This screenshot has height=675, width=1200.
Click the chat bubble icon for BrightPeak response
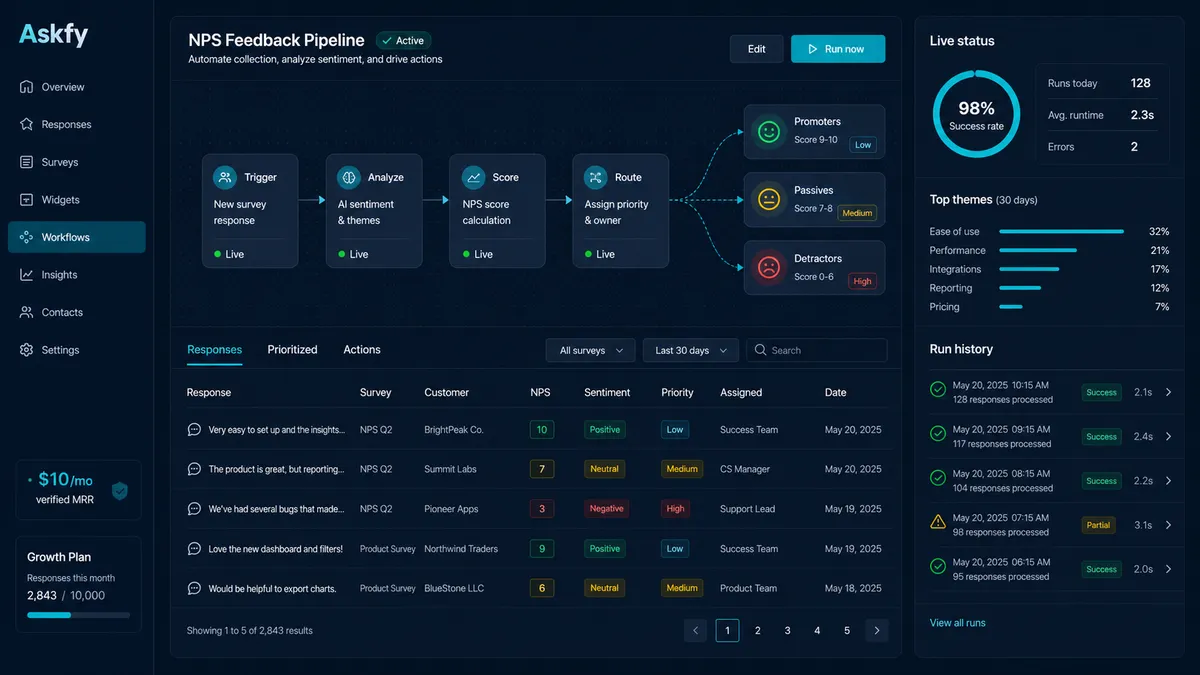tap(194, 429)
